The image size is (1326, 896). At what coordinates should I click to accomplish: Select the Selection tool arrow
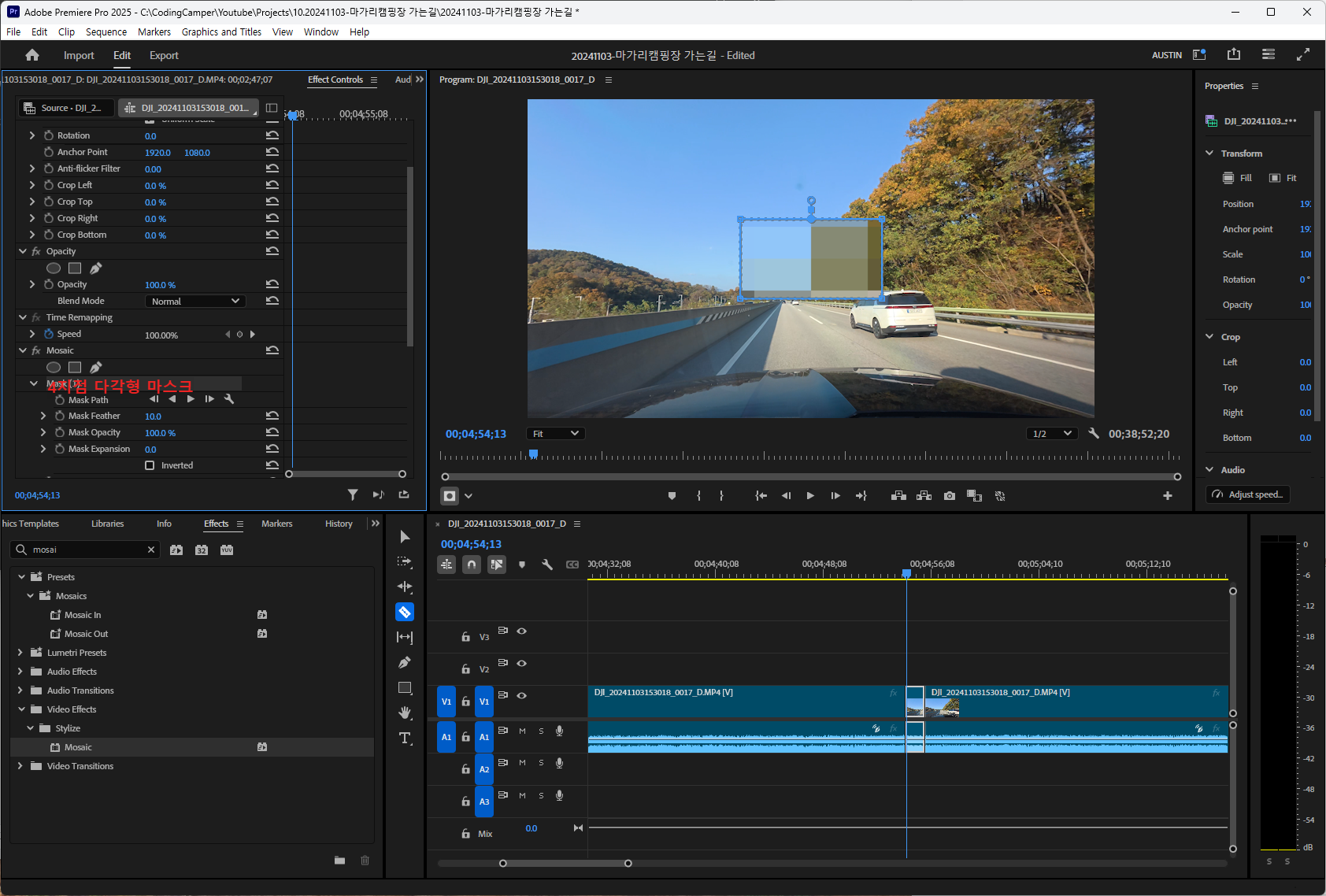[405, 537]
